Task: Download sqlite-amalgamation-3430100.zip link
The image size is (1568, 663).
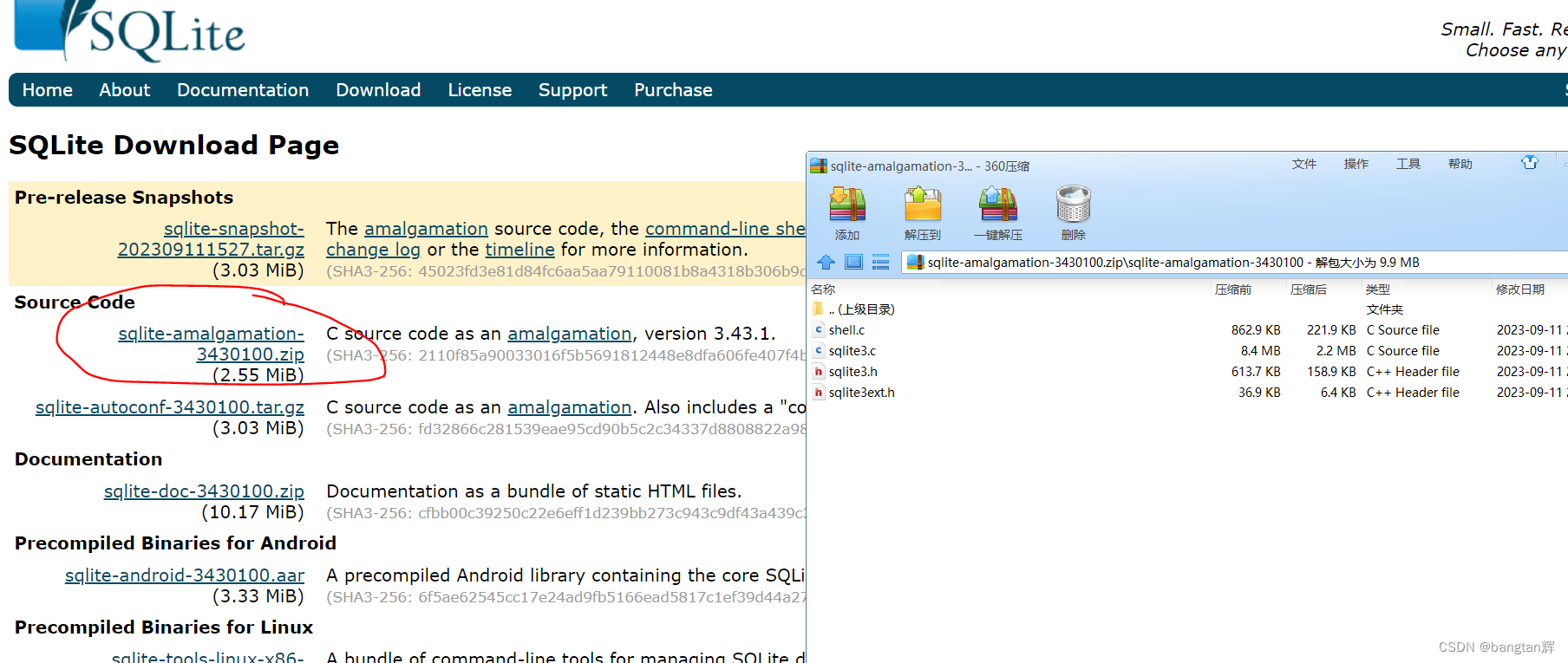Action: point(212,344)
